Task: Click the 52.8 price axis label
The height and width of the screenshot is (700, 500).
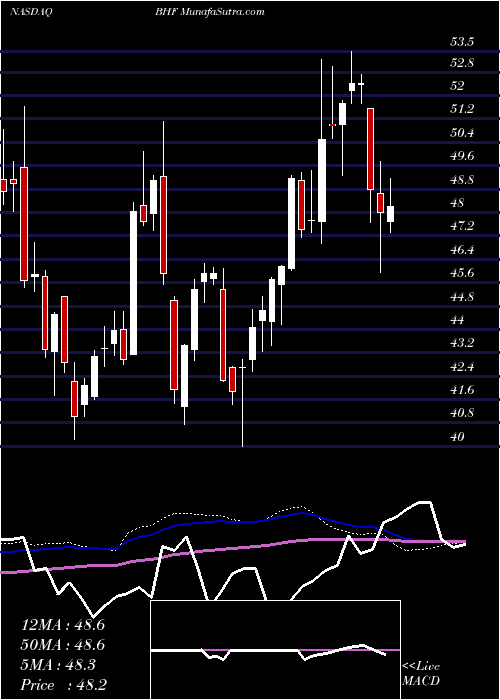Action: [x=462, y=63]
